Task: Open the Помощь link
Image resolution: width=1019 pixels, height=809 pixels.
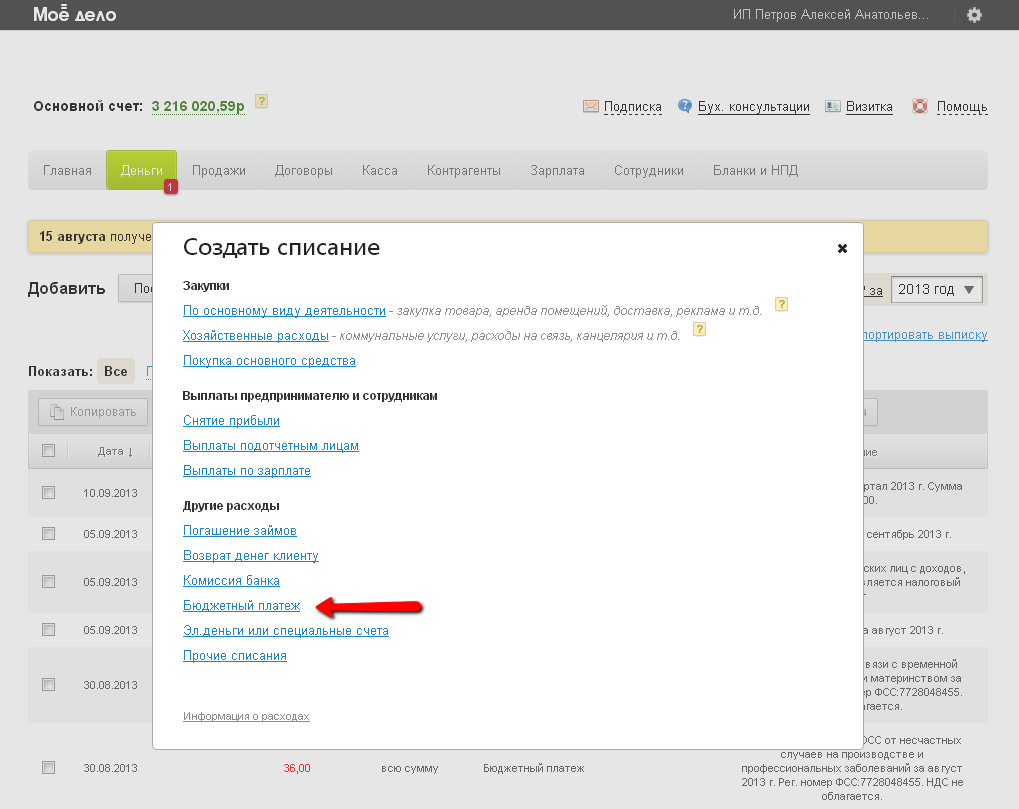Action: click(962, 107)
